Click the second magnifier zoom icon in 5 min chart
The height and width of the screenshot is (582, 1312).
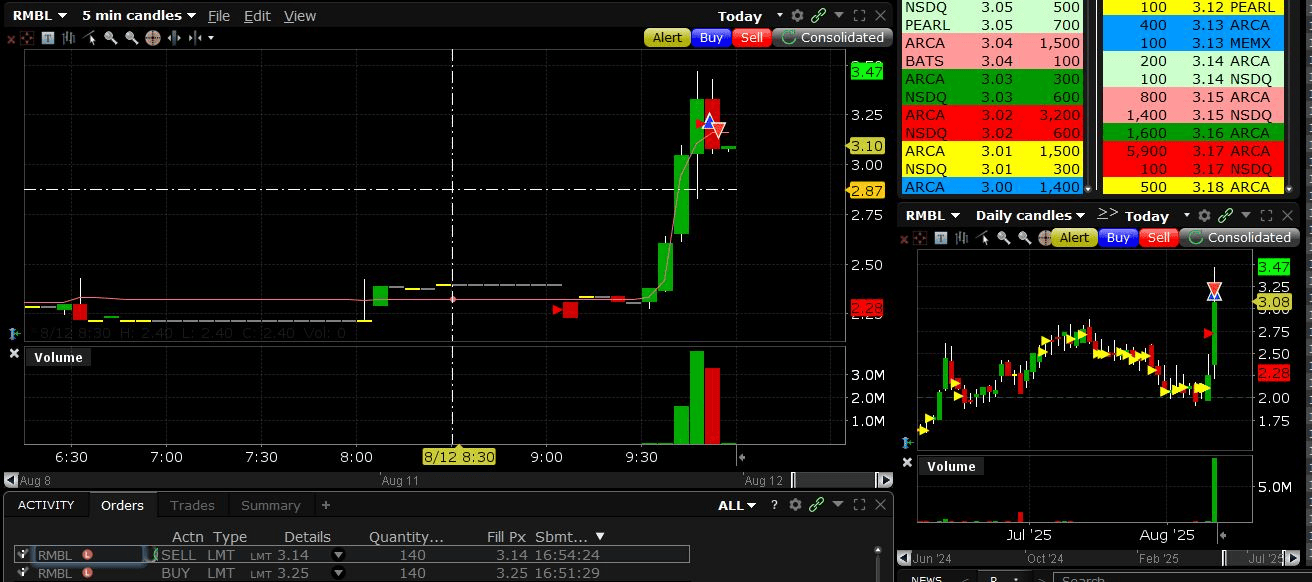tap(131, 38)
